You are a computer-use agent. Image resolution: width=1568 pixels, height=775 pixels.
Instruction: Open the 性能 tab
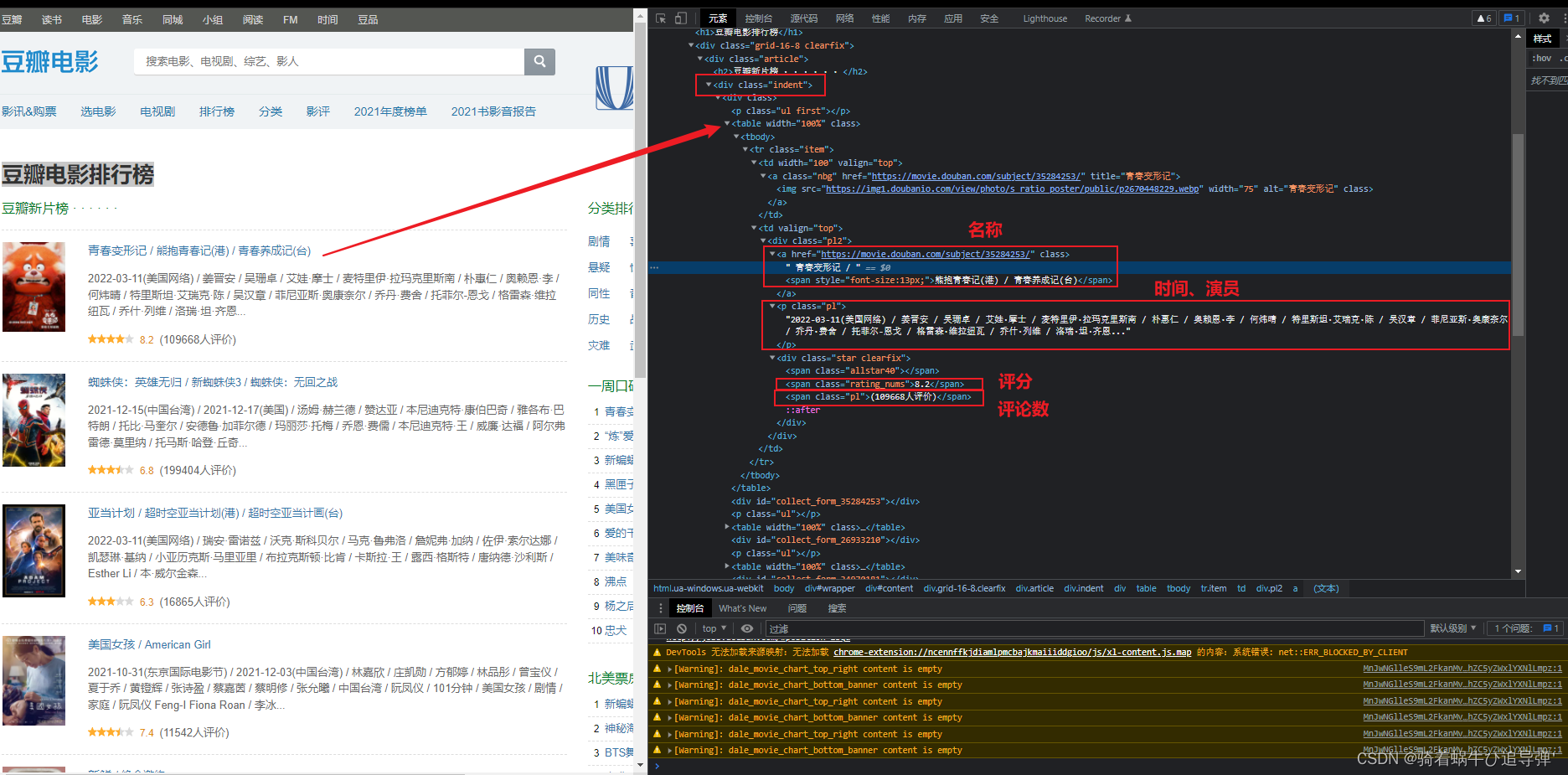881,18
